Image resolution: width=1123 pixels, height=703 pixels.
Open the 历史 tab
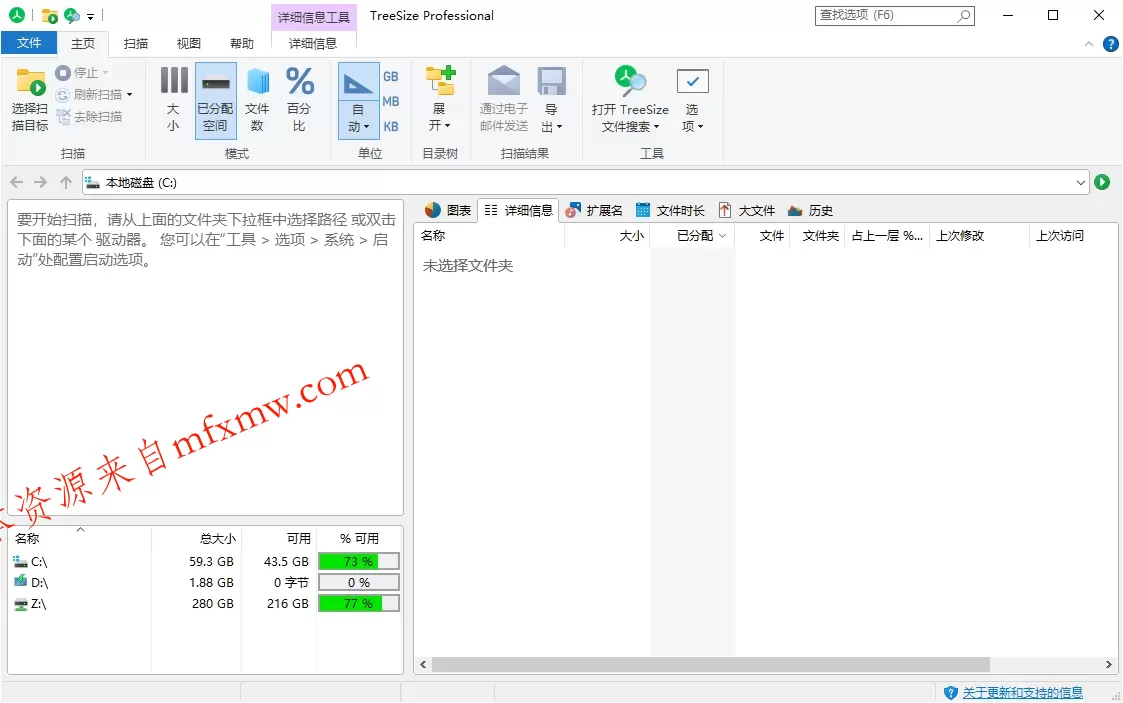pyautogui.click(x=810, y=210)
